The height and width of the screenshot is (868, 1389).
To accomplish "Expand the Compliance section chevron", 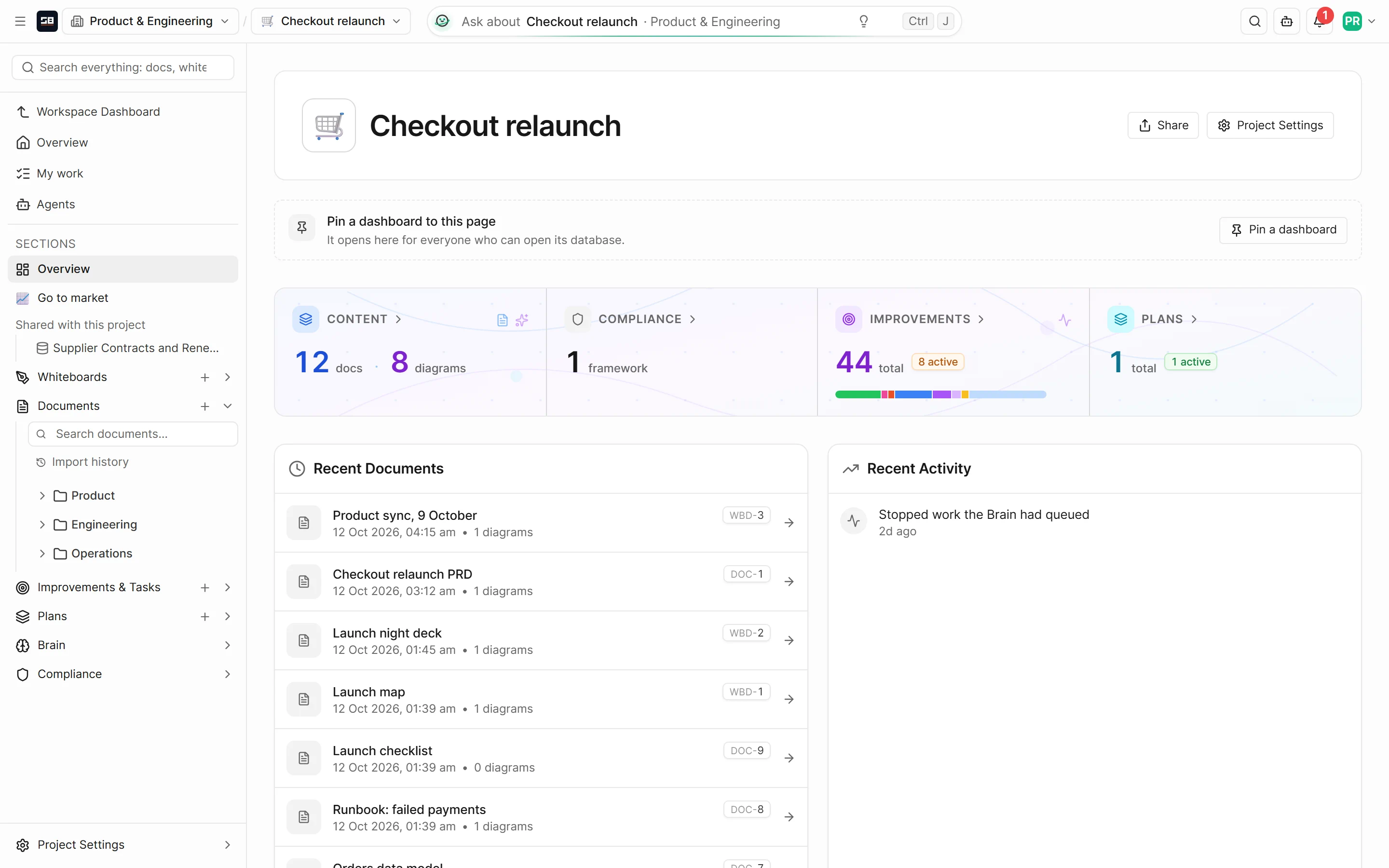I will coord(228,674).
